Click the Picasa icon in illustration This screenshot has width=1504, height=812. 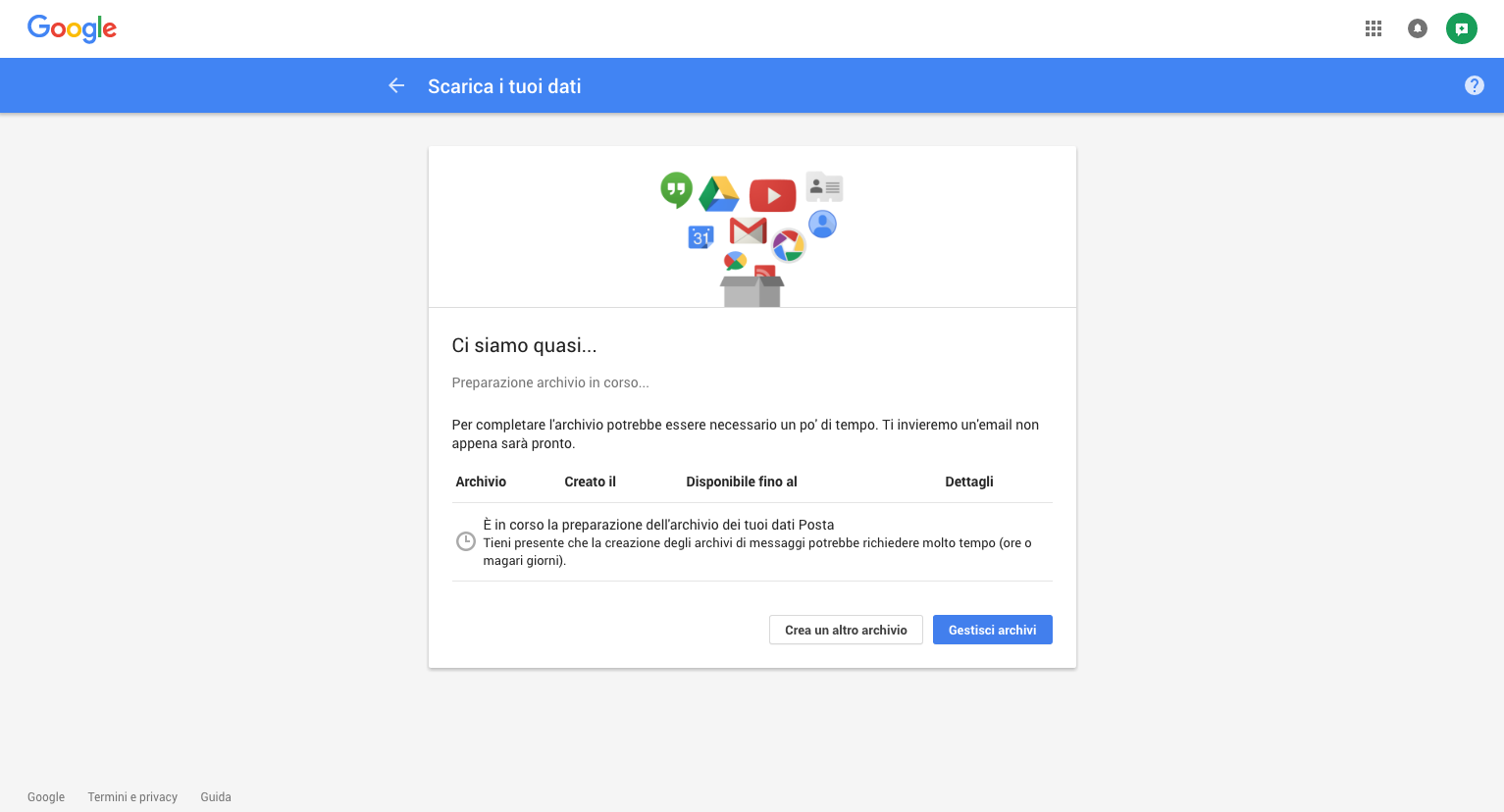tap(789, 245)
